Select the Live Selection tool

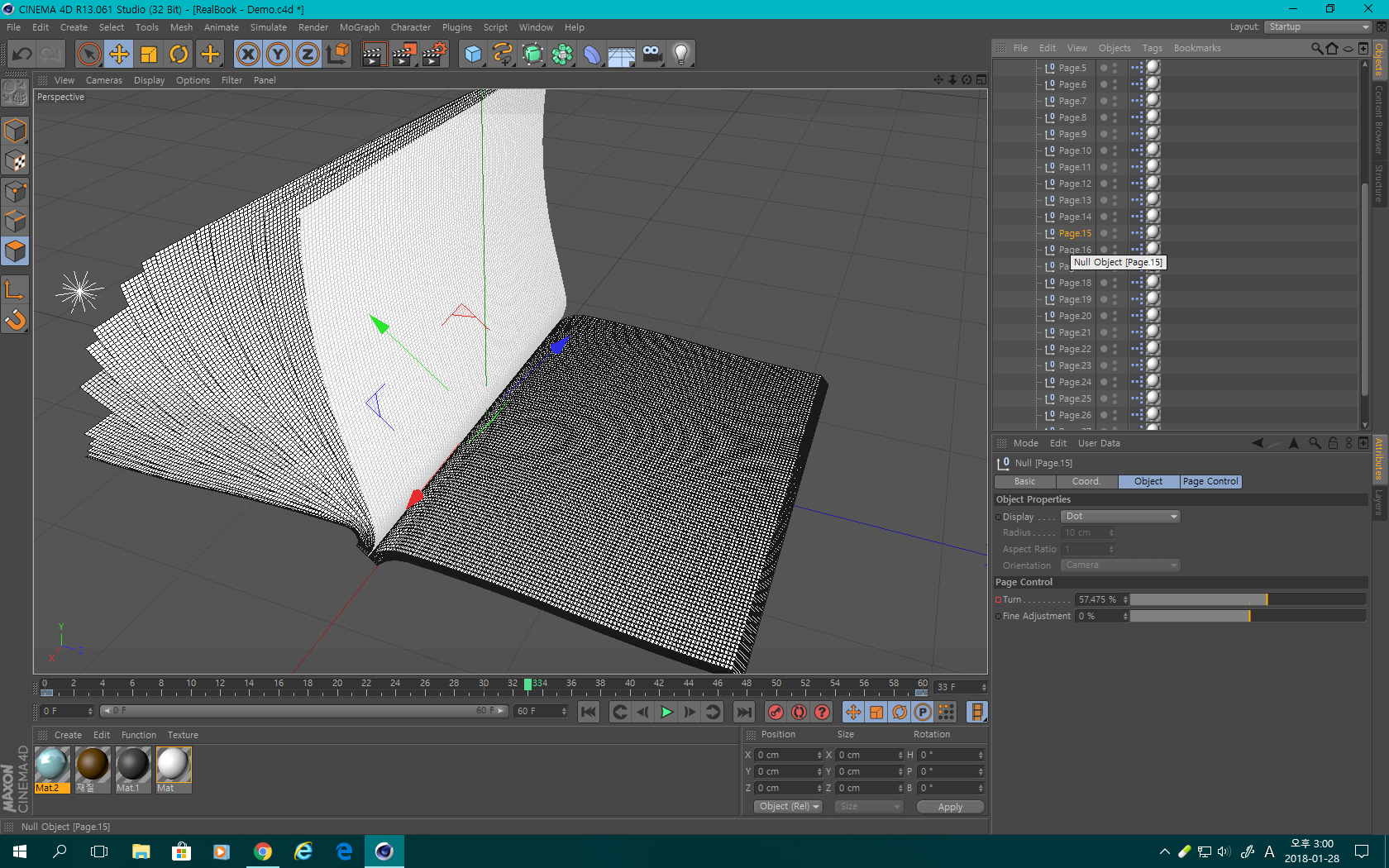[x=88, y=55]
